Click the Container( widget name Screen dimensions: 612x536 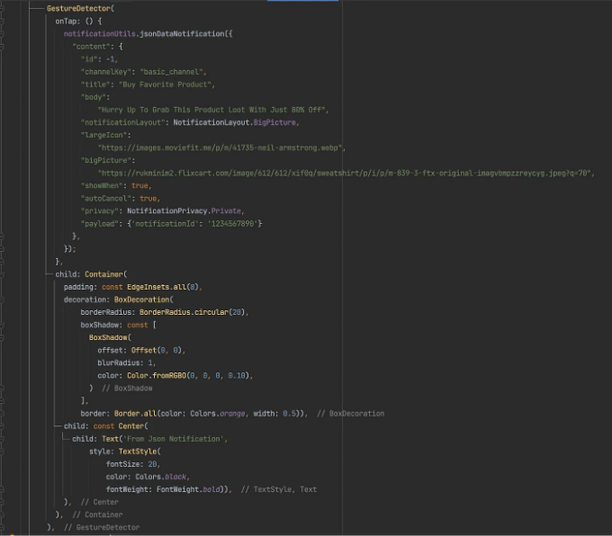coord(106,274)
